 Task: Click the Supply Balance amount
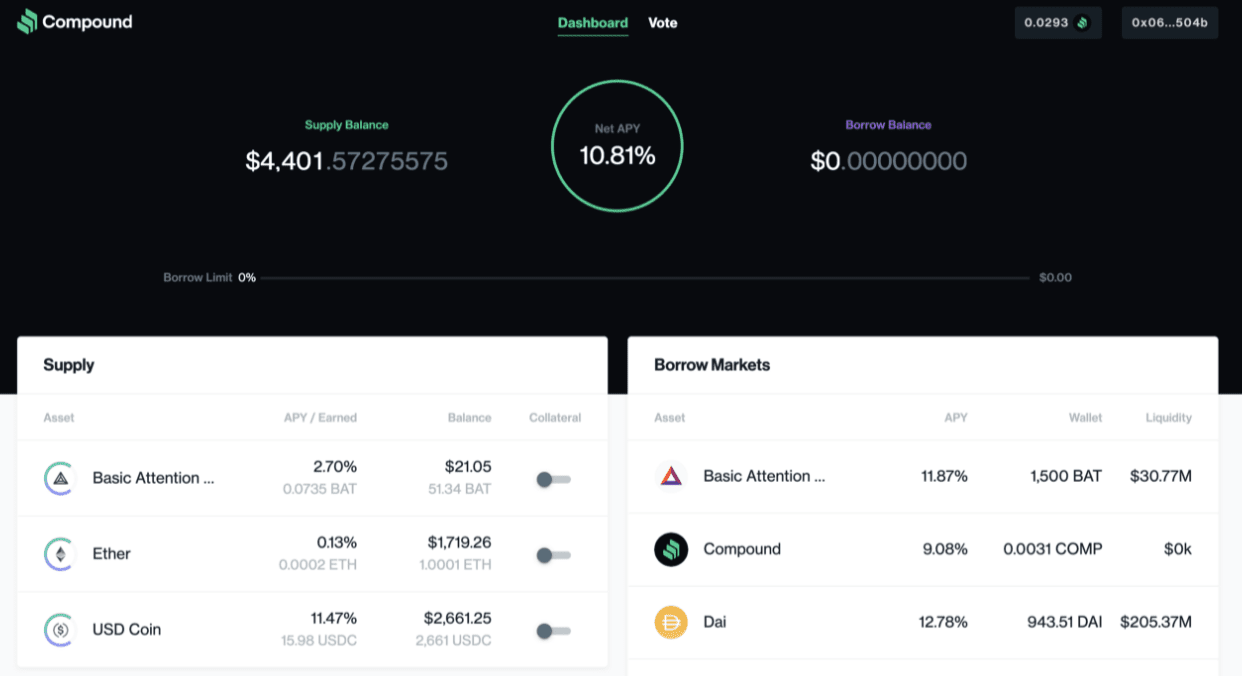tap(347, 161)
